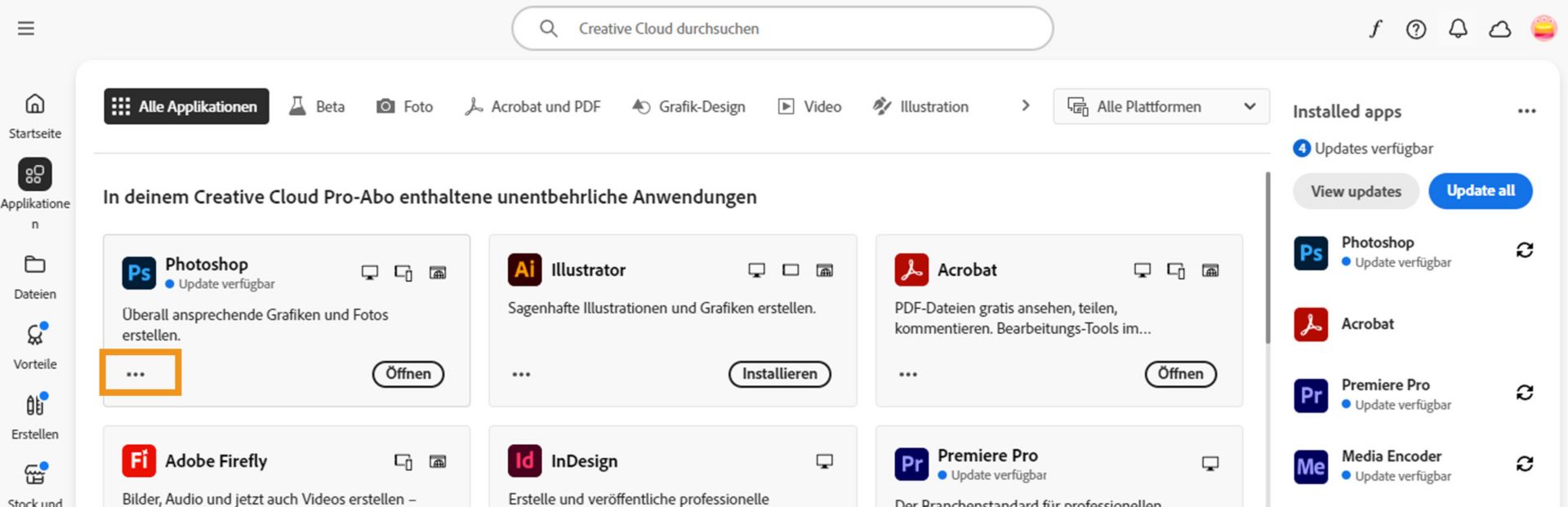Click the fonts icon in top bar
Screen dimensions: 1568x507
pyautogui.click(x=1375, y=29)
